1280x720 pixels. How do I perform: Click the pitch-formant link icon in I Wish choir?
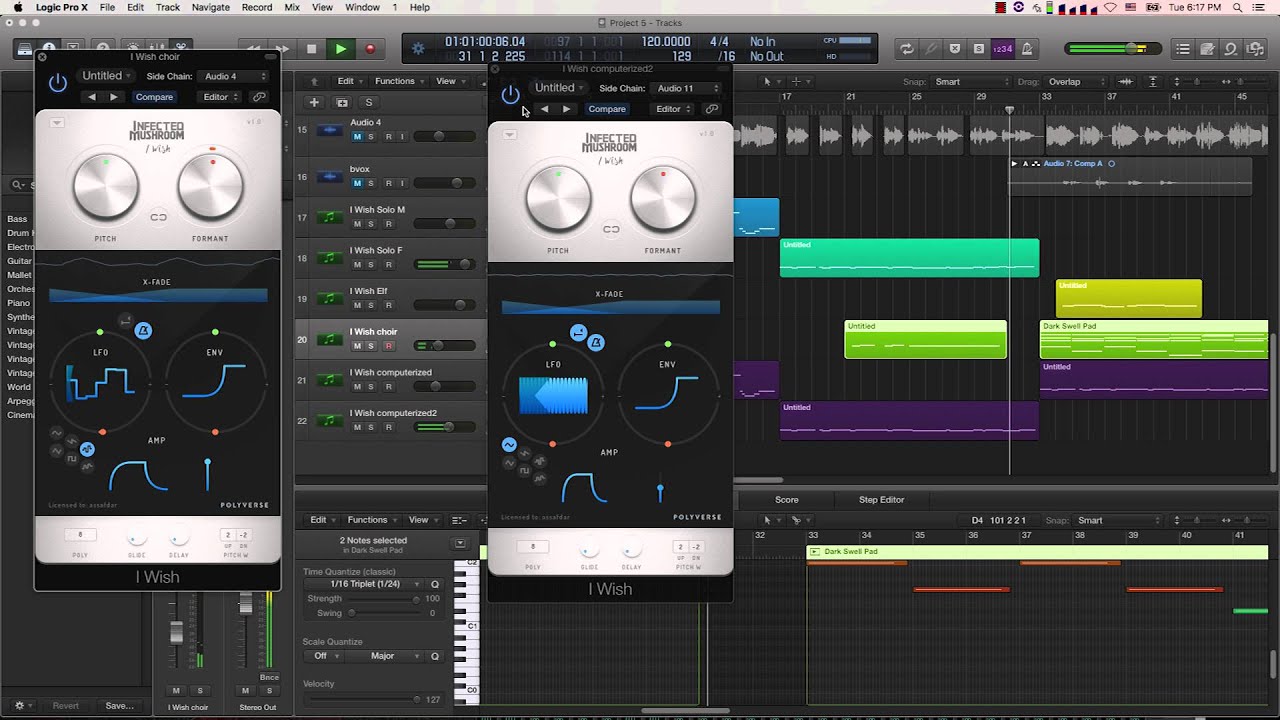click(158, 216)
